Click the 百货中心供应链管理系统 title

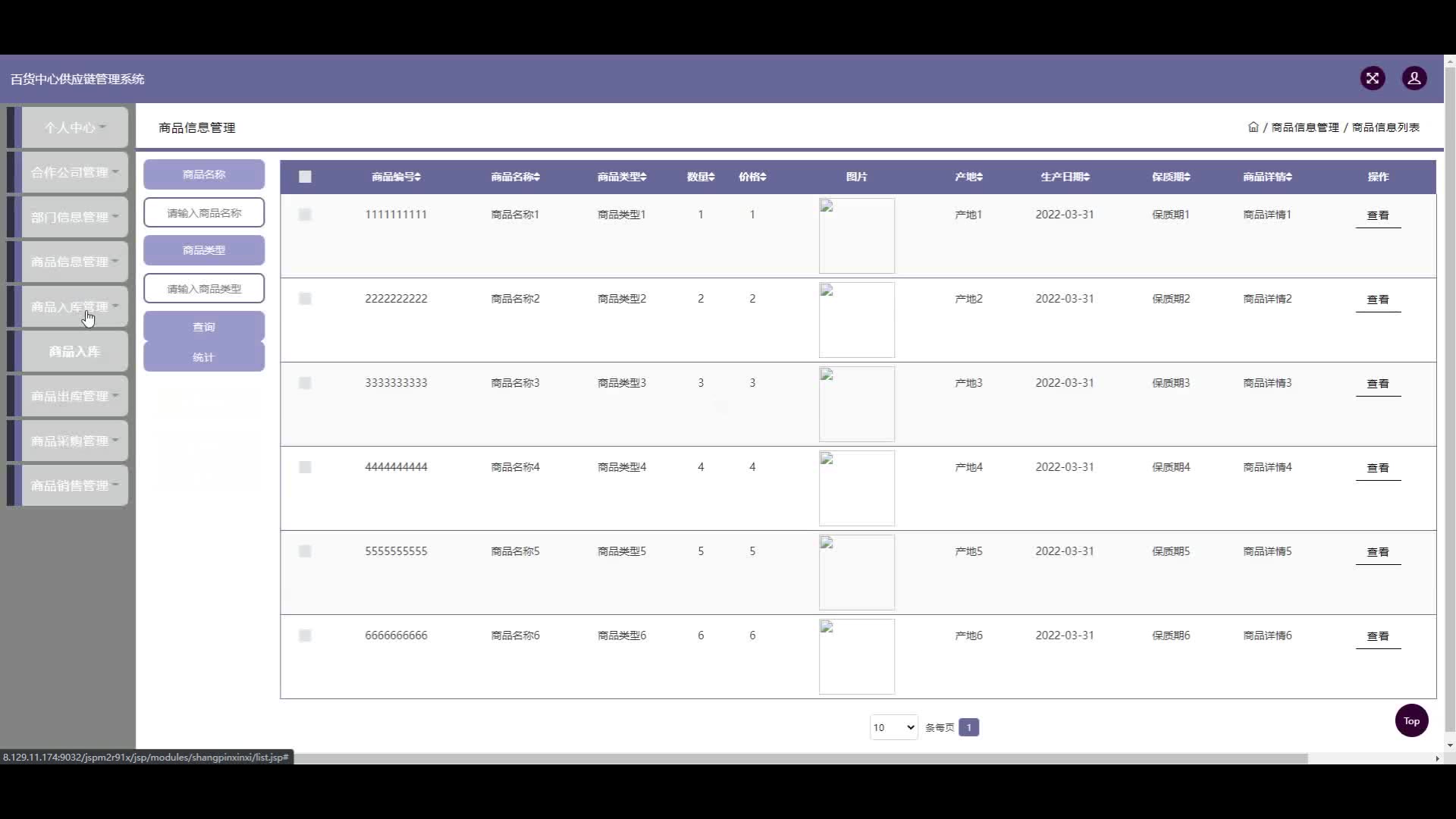77,79
